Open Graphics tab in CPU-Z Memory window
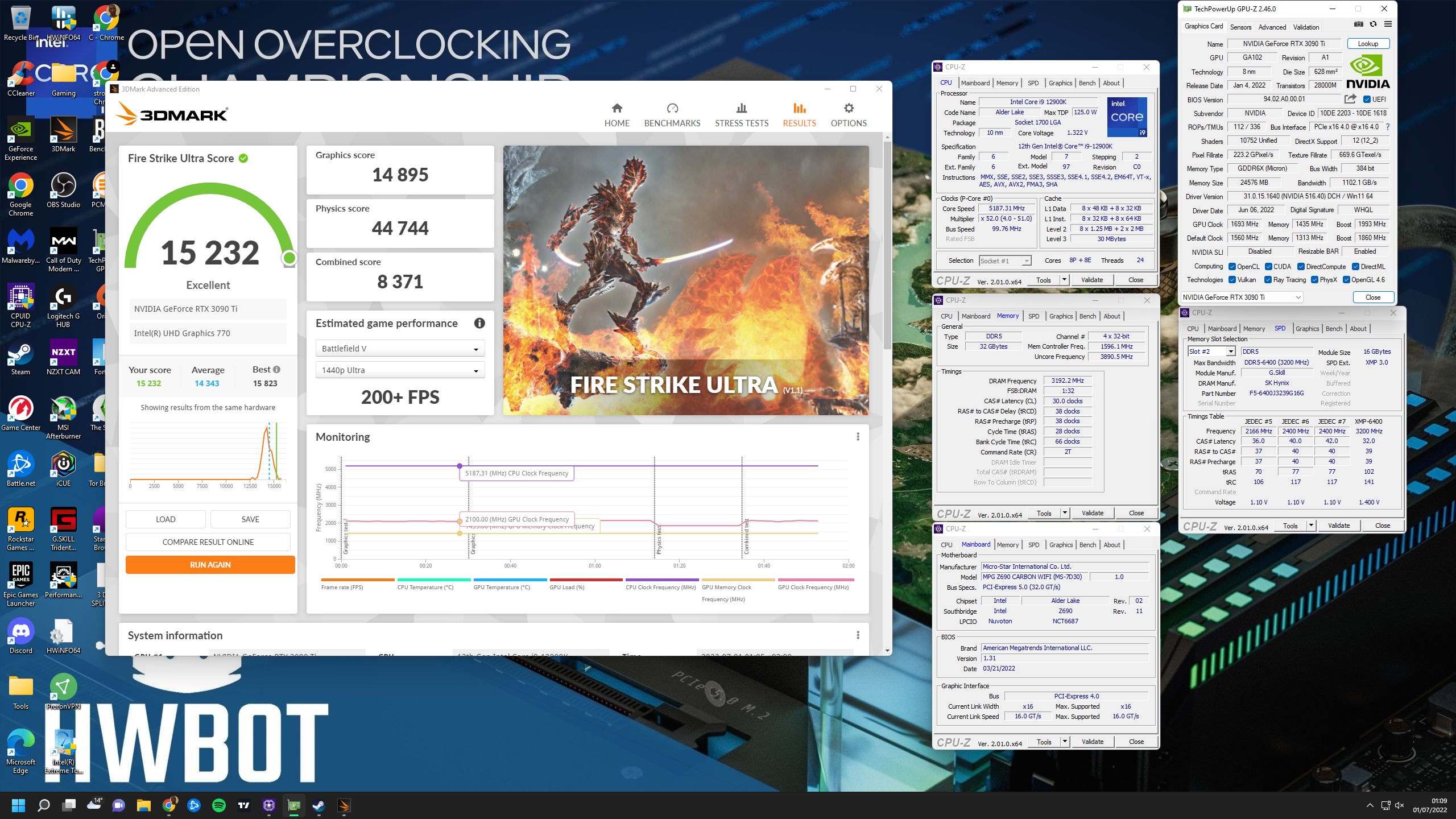The image size is (1456, 819). click(x=1061, y=316)
